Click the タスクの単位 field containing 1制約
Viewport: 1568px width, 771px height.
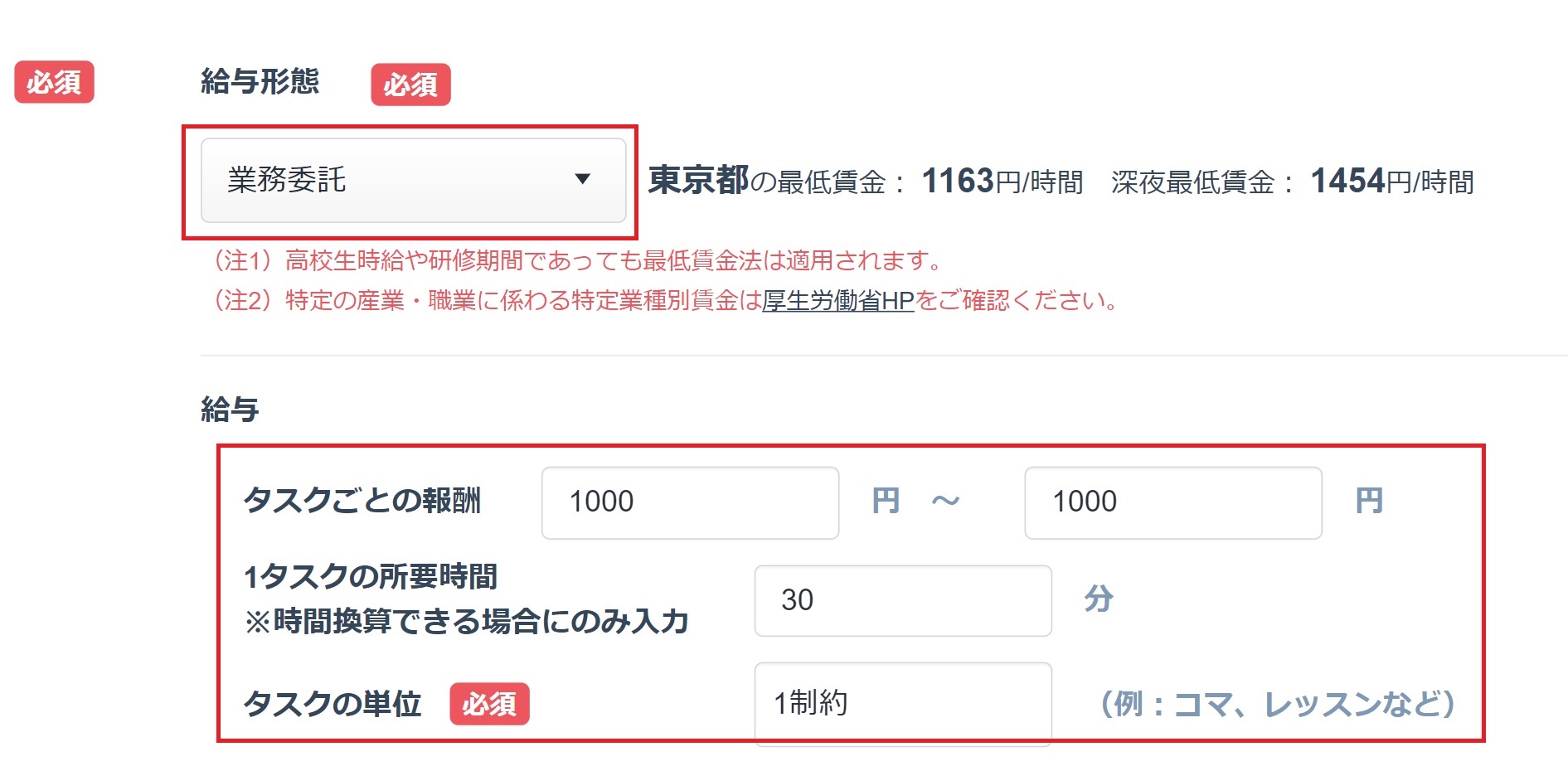pyautogui.click(x=902, y=703)
